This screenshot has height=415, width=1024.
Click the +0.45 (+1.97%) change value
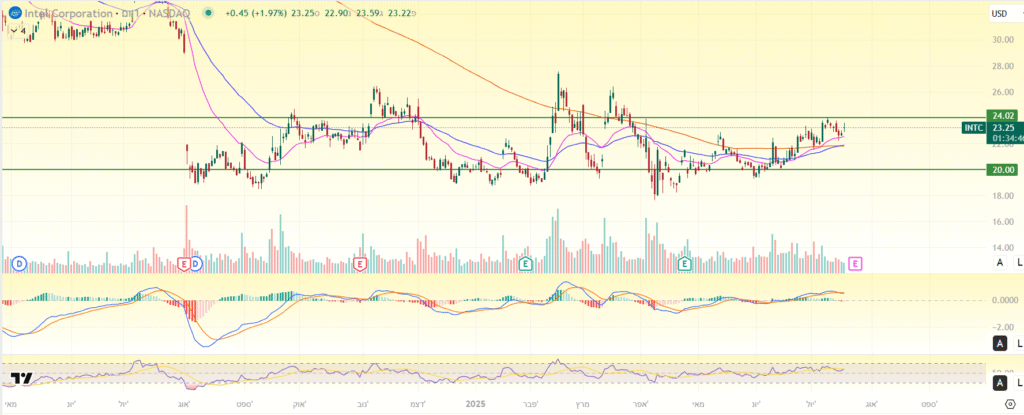(x=254, y=13)
